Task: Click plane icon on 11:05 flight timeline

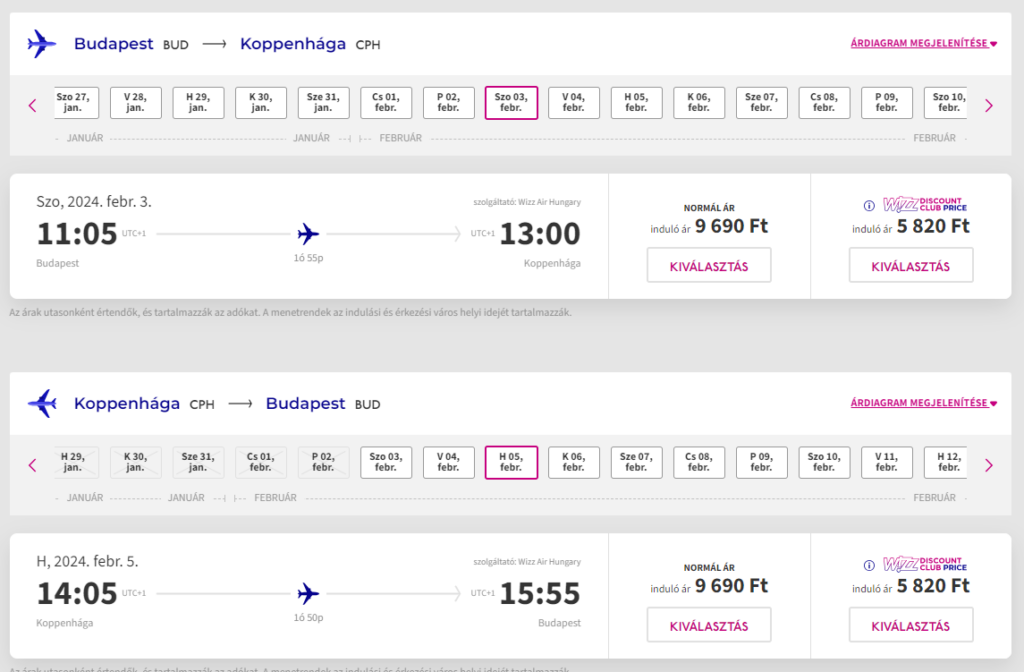Action: coord(308,234)
